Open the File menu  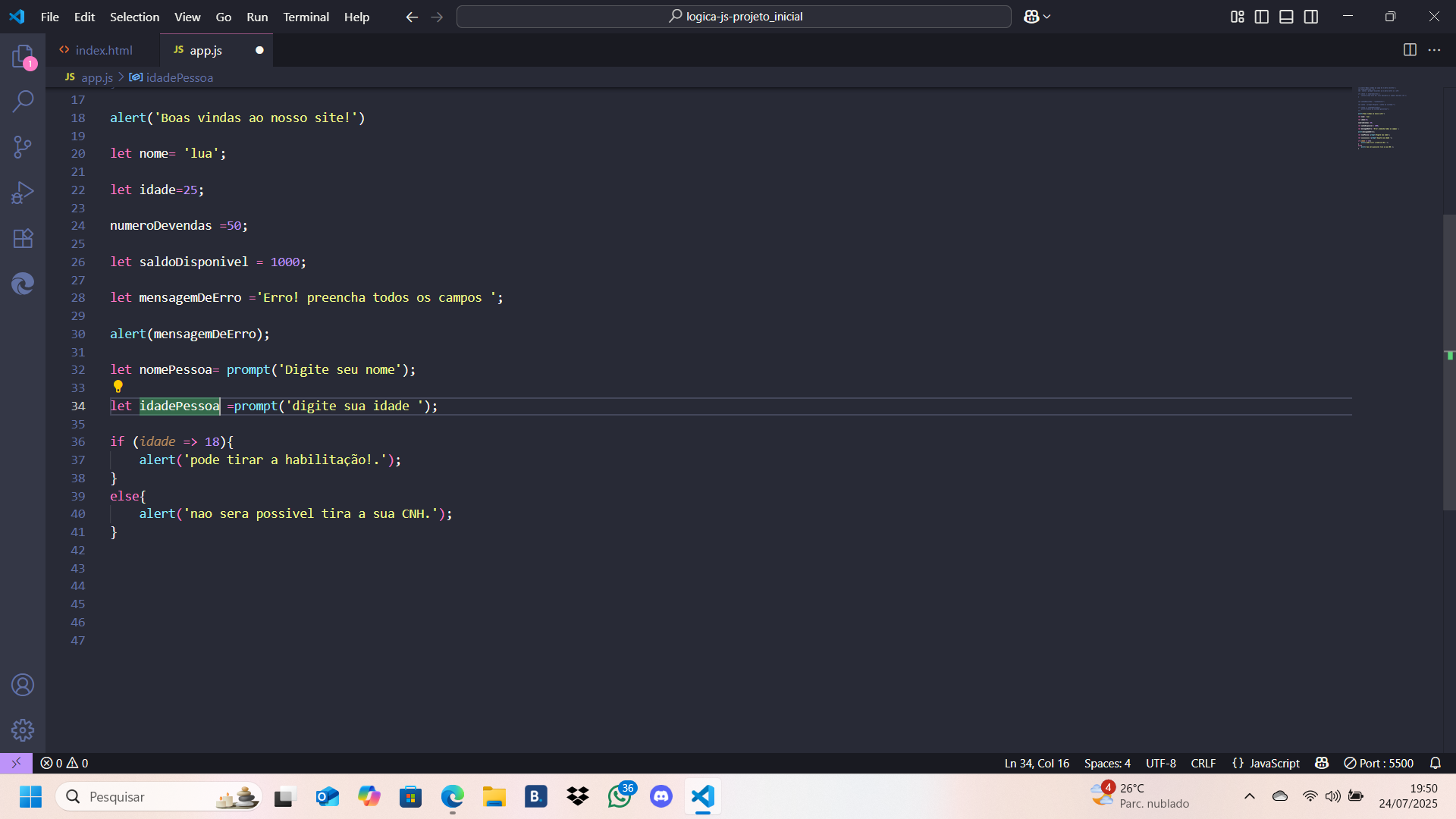[50, 17]
